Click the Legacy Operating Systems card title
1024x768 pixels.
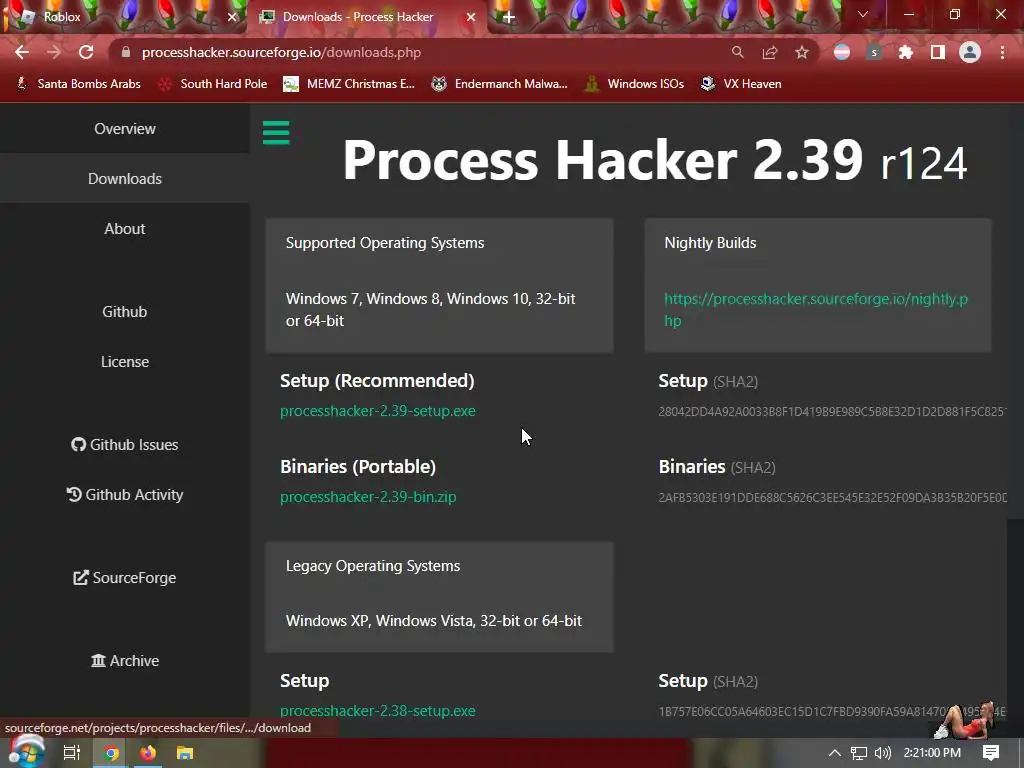pos(373,566)
